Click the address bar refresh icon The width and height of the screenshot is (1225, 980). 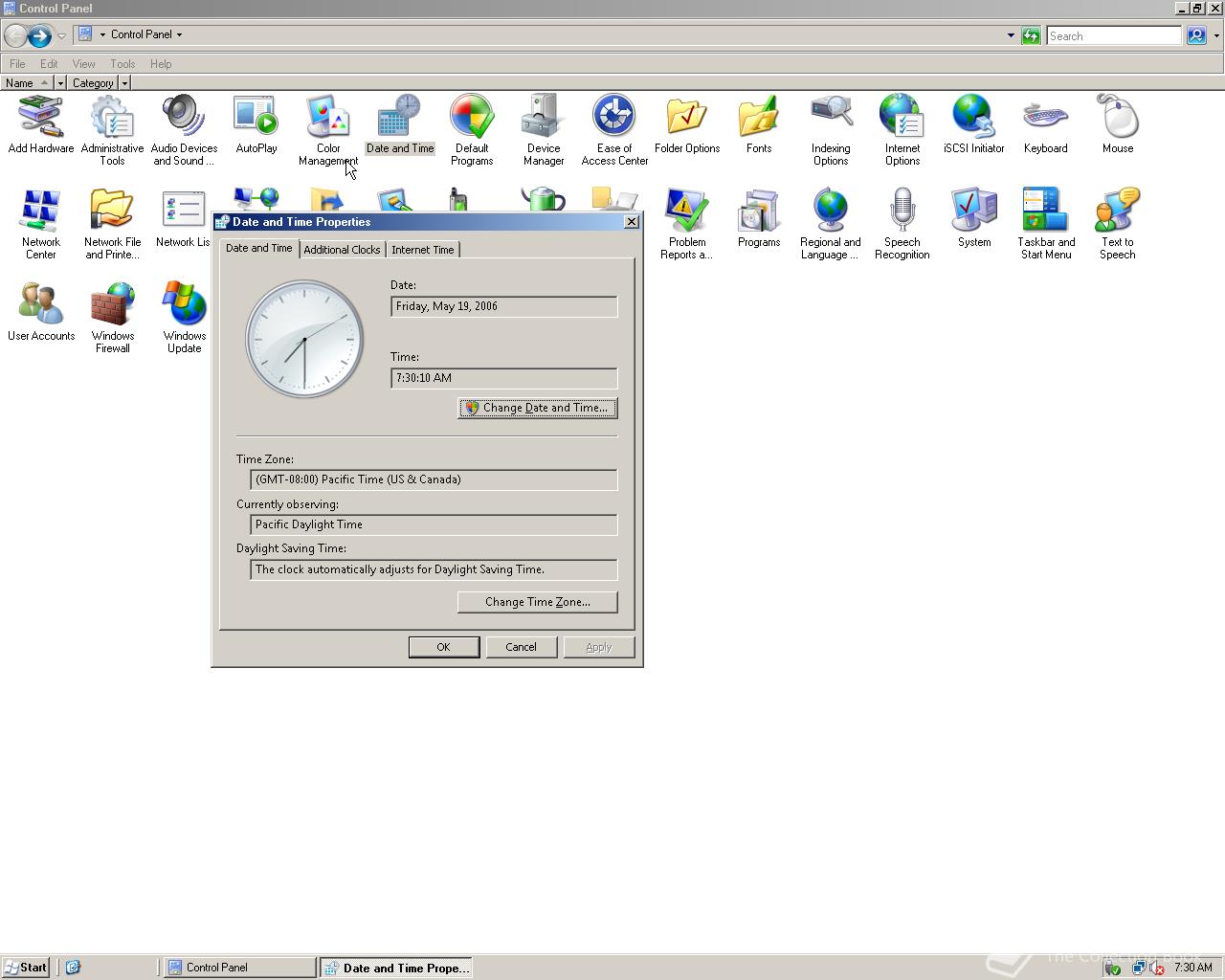pos(1031,36)
